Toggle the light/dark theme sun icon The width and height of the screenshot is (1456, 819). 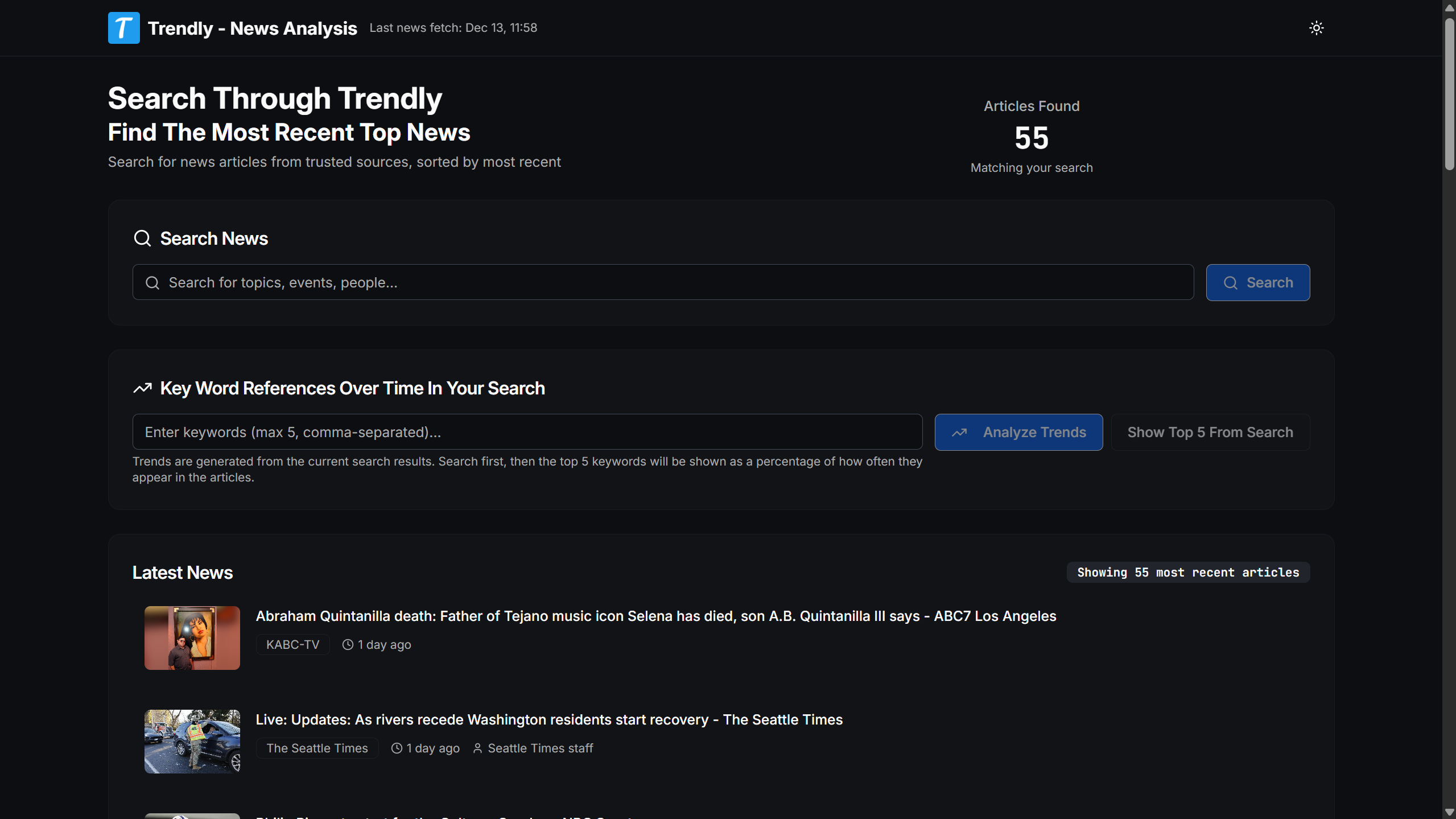coord(1316,28)
